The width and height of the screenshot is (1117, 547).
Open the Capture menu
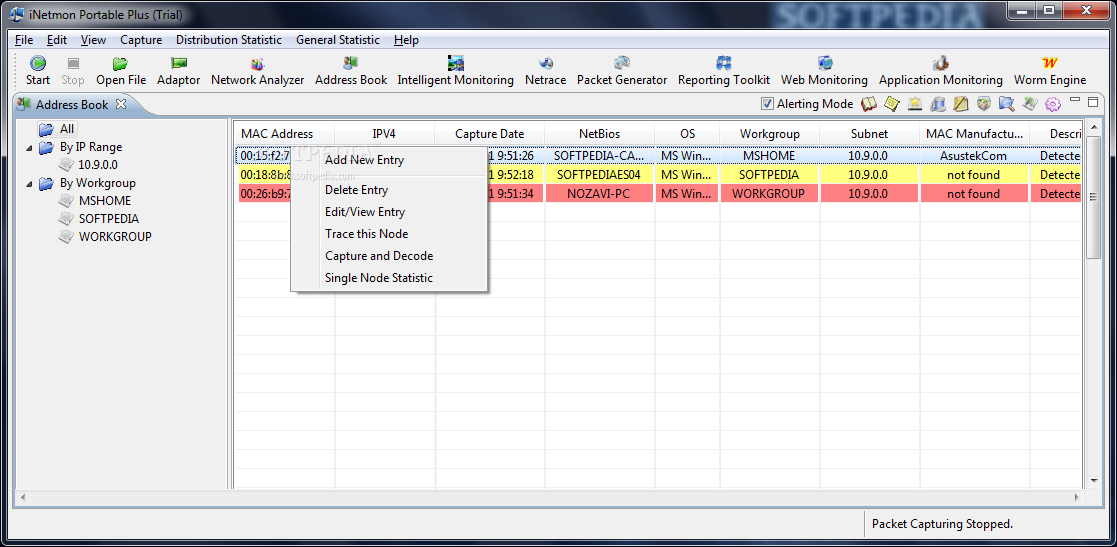[141, 40]
